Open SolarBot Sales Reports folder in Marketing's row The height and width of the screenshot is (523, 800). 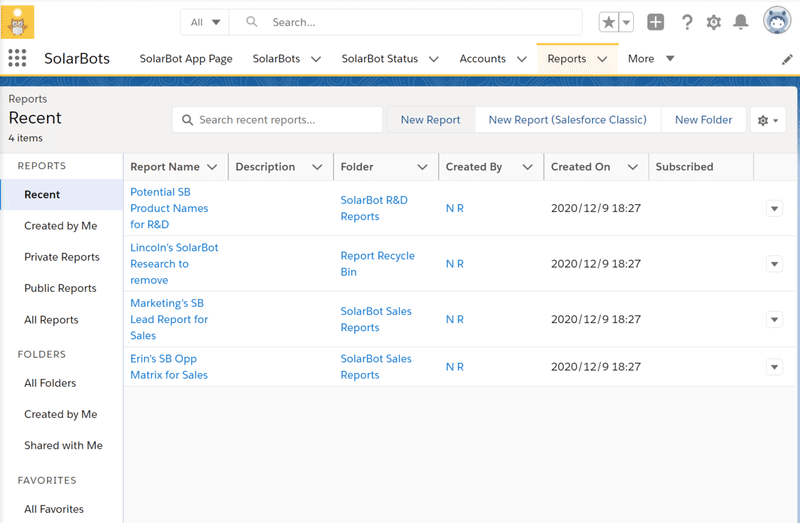click(x=376, y=319)
